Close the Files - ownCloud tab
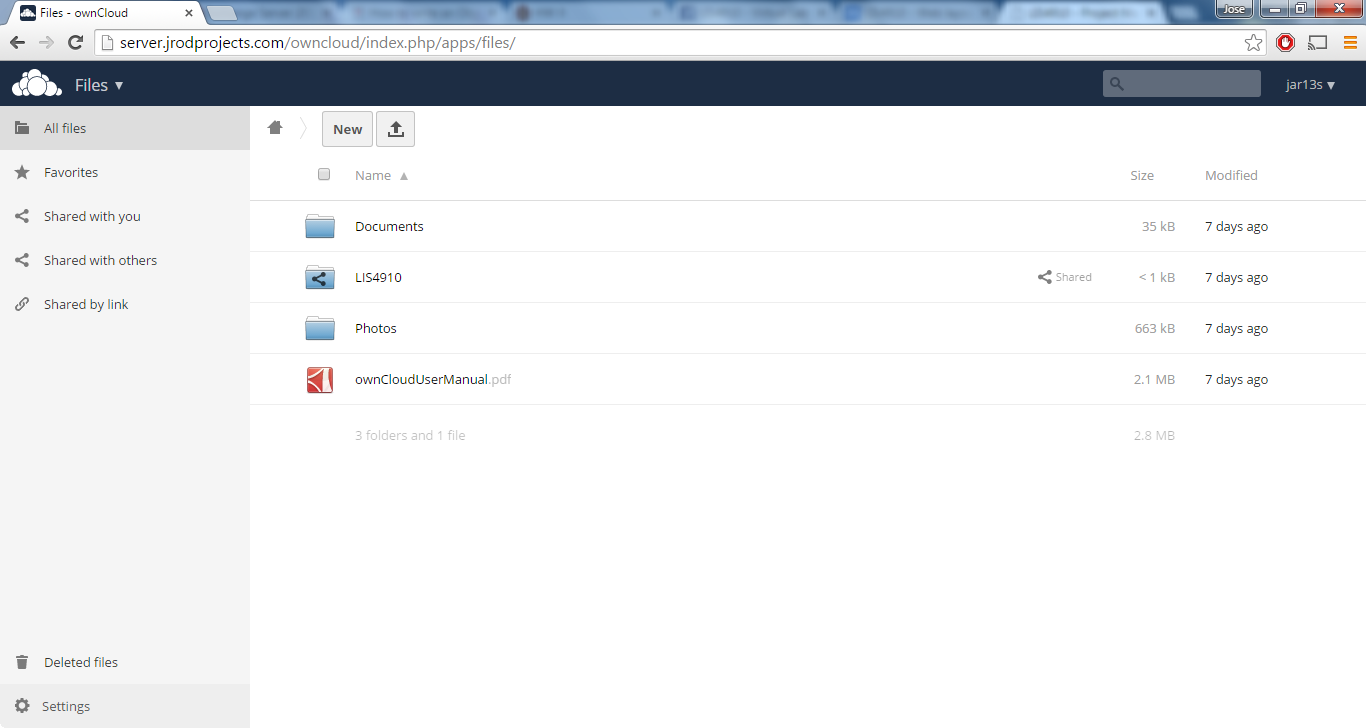This screenshot has width=1366, height=728. (188, 13)
